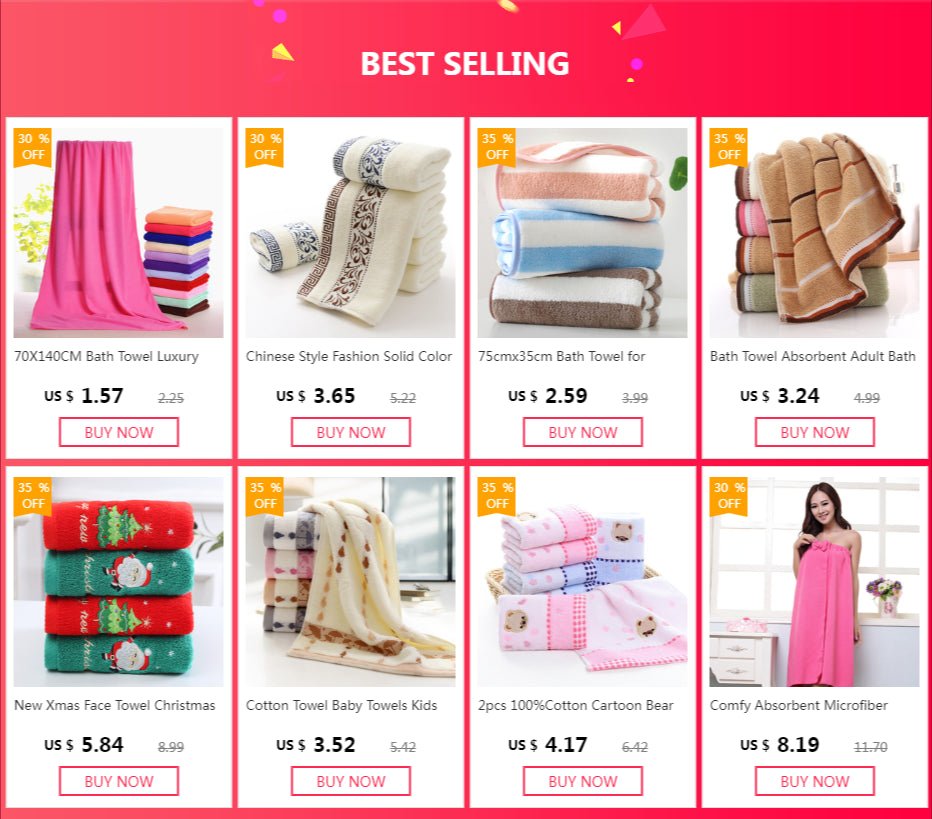Viewport: 932px width, 819px height.
Task: Open the 2pcs 100%Cotton Cartoon Bear title
Action: [575, 705]
